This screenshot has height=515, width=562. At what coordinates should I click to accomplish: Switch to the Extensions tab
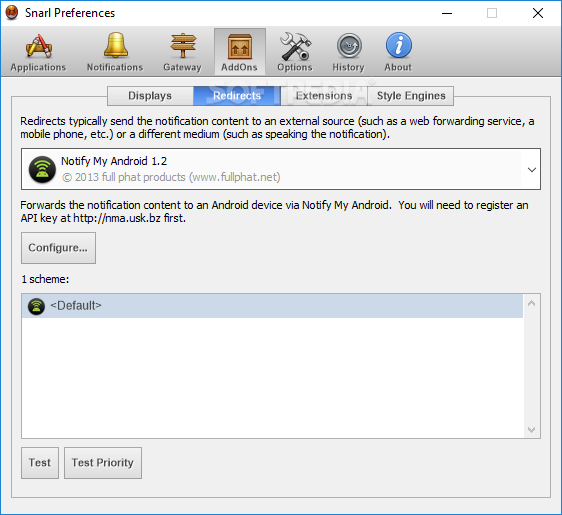tap(324, 96)
